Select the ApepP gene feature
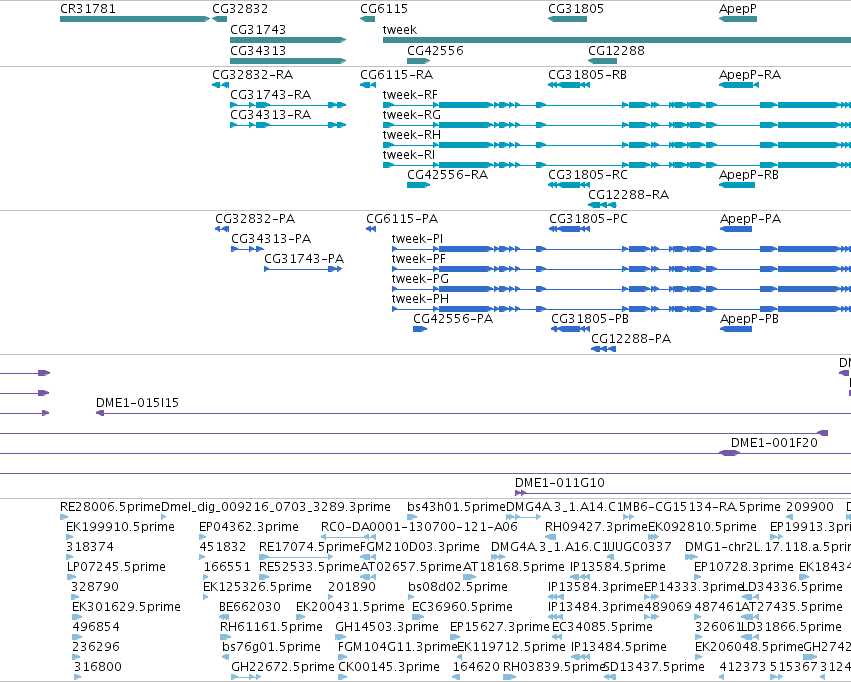 [738, 19]
